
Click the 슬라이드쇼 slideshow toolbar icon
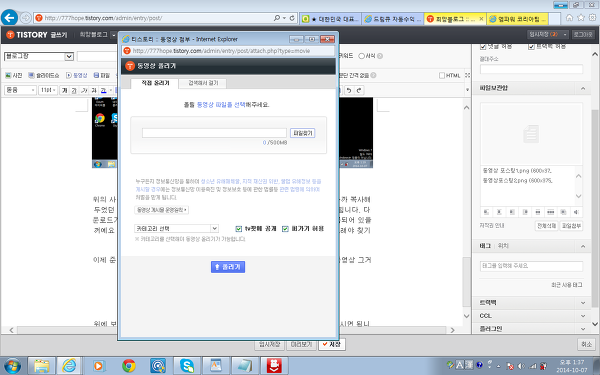[44, 75]
